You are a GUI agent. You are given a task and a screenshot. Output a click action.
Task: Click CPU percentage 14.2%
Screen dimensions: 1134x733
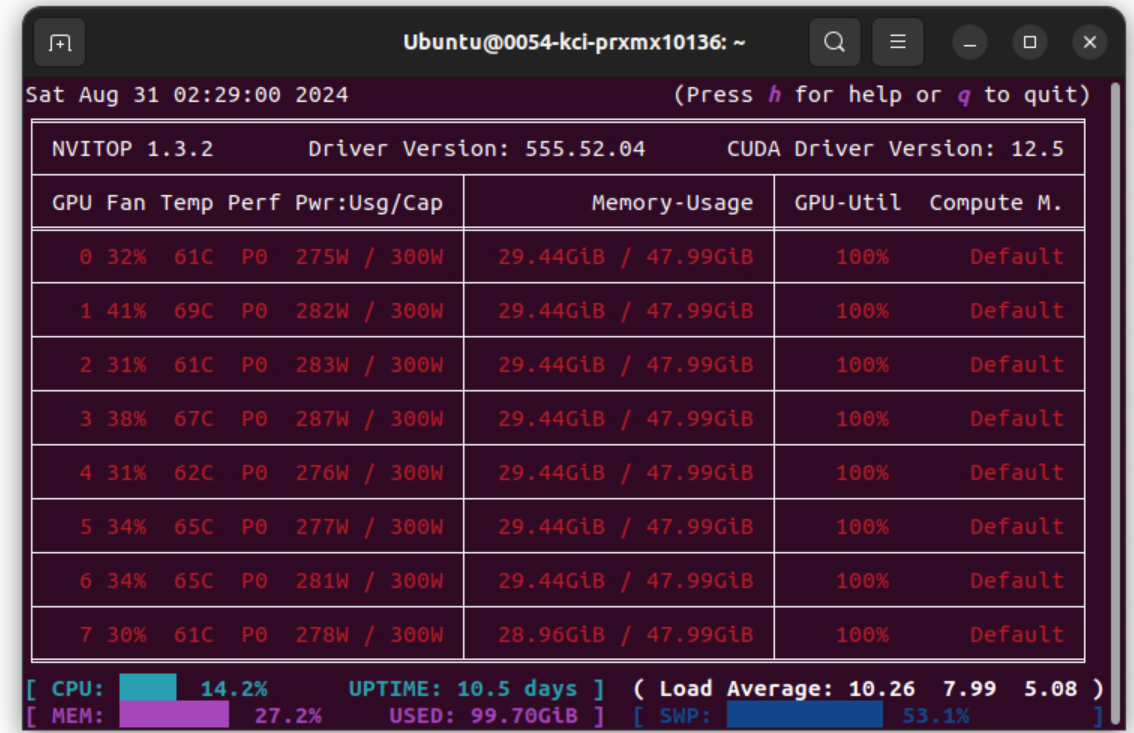234,689
